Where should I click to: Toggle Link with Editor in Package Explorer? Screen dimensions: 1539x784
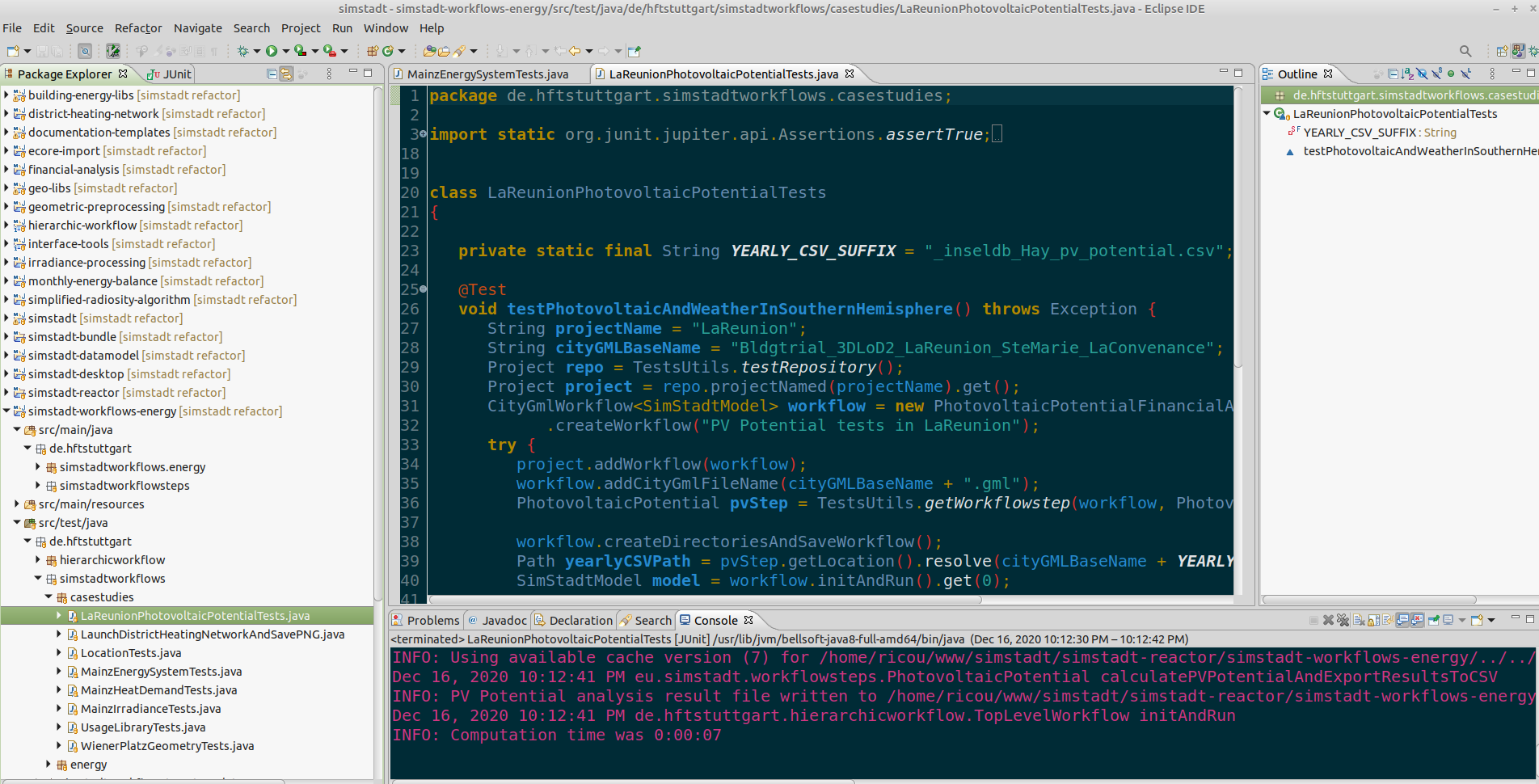(x=286, y=74)
